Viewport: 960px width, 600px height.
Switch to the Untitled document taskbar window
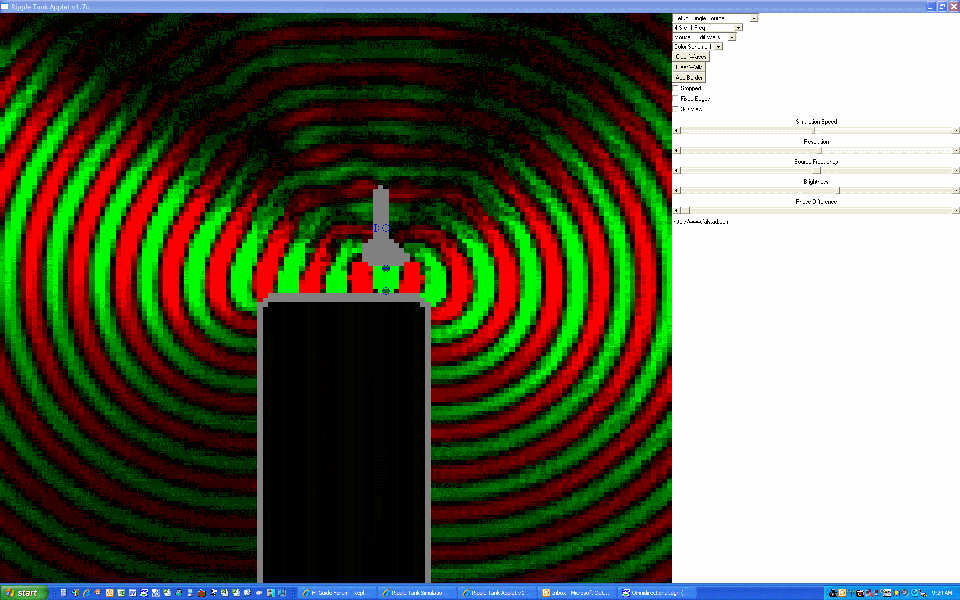click(658, 593)
